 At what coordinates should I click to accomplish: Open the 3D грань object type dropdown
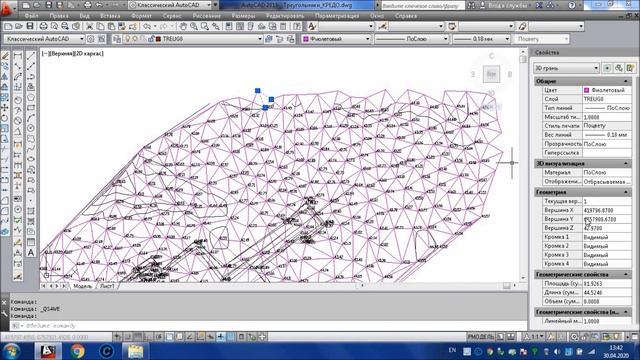[x=567, y=68]
